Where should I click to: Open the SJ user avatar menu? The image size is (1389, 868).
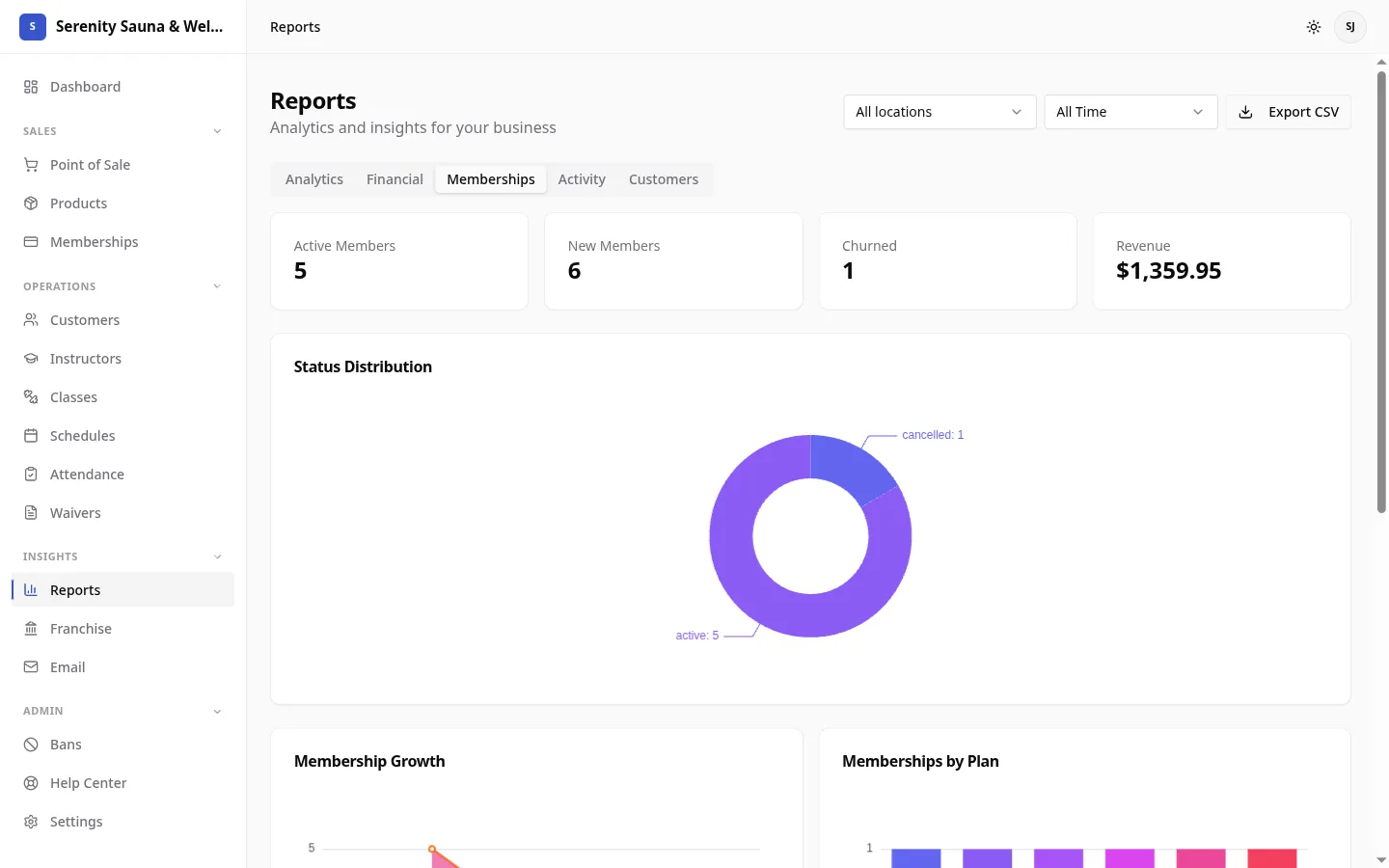pos(1349,27)
